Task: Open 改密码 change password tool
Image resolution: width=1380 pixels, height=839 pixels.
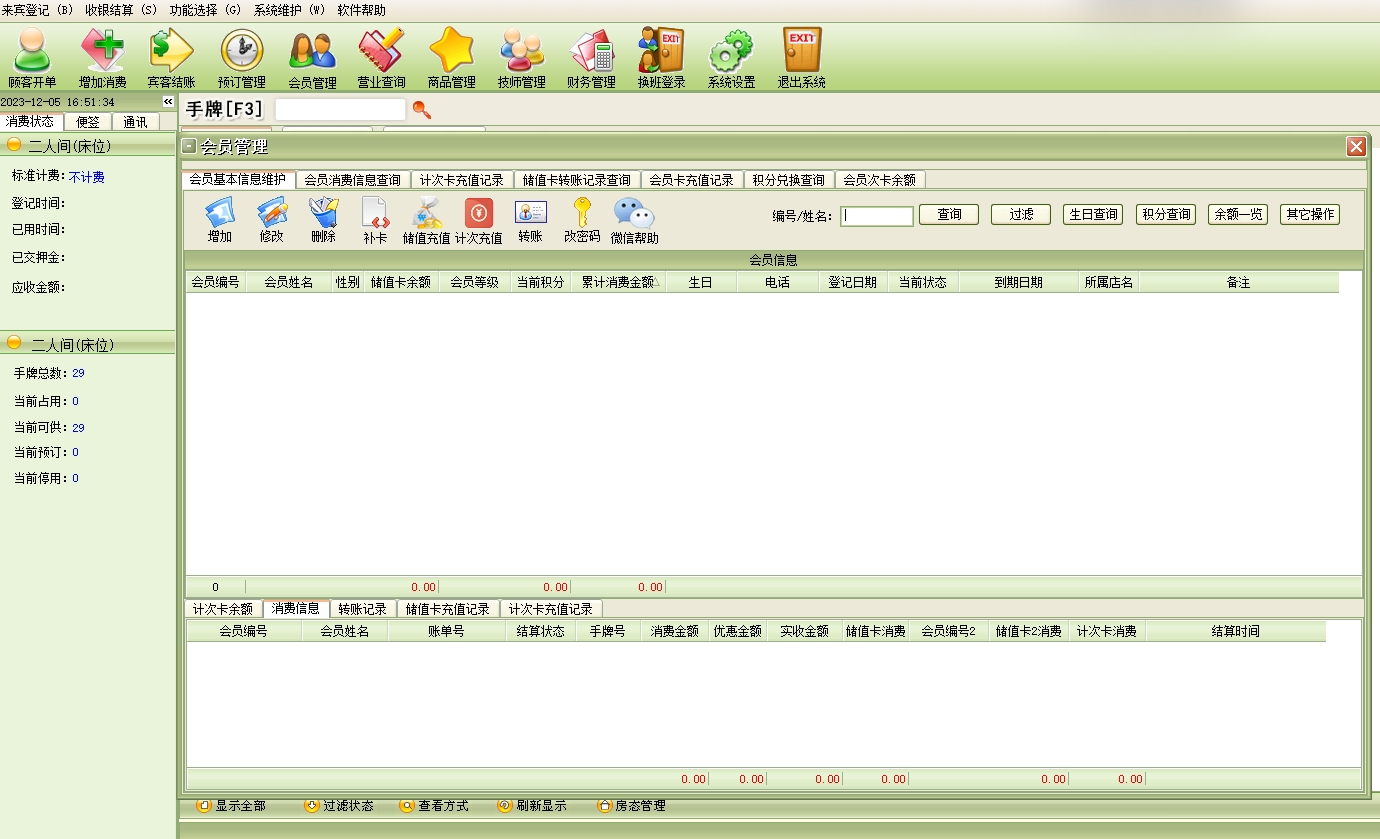Action: [582, 221]
